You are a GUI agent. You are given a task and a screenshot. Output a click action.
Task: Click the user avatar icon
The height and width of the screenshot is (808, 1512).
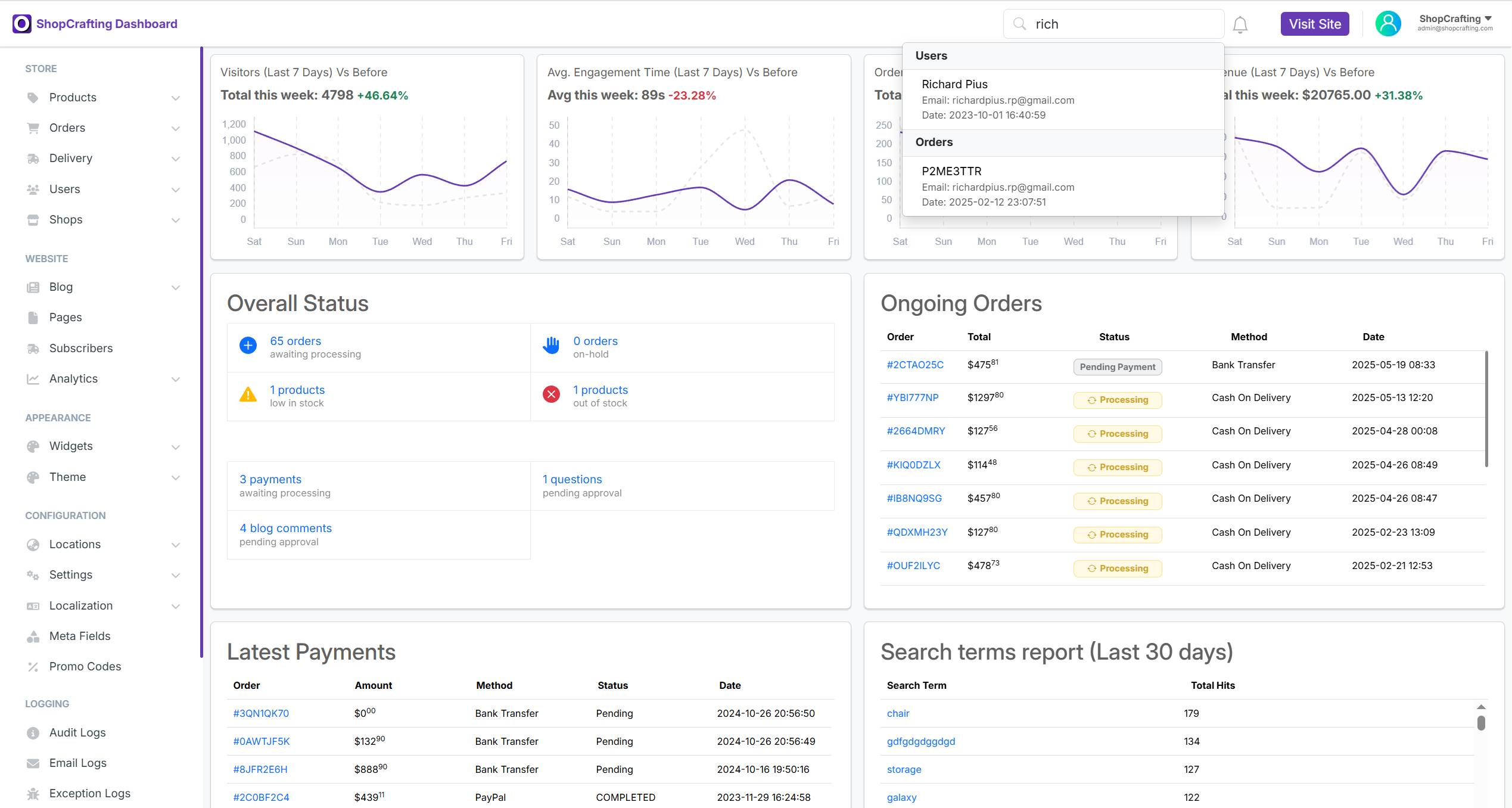click(x=1387, y=24)
